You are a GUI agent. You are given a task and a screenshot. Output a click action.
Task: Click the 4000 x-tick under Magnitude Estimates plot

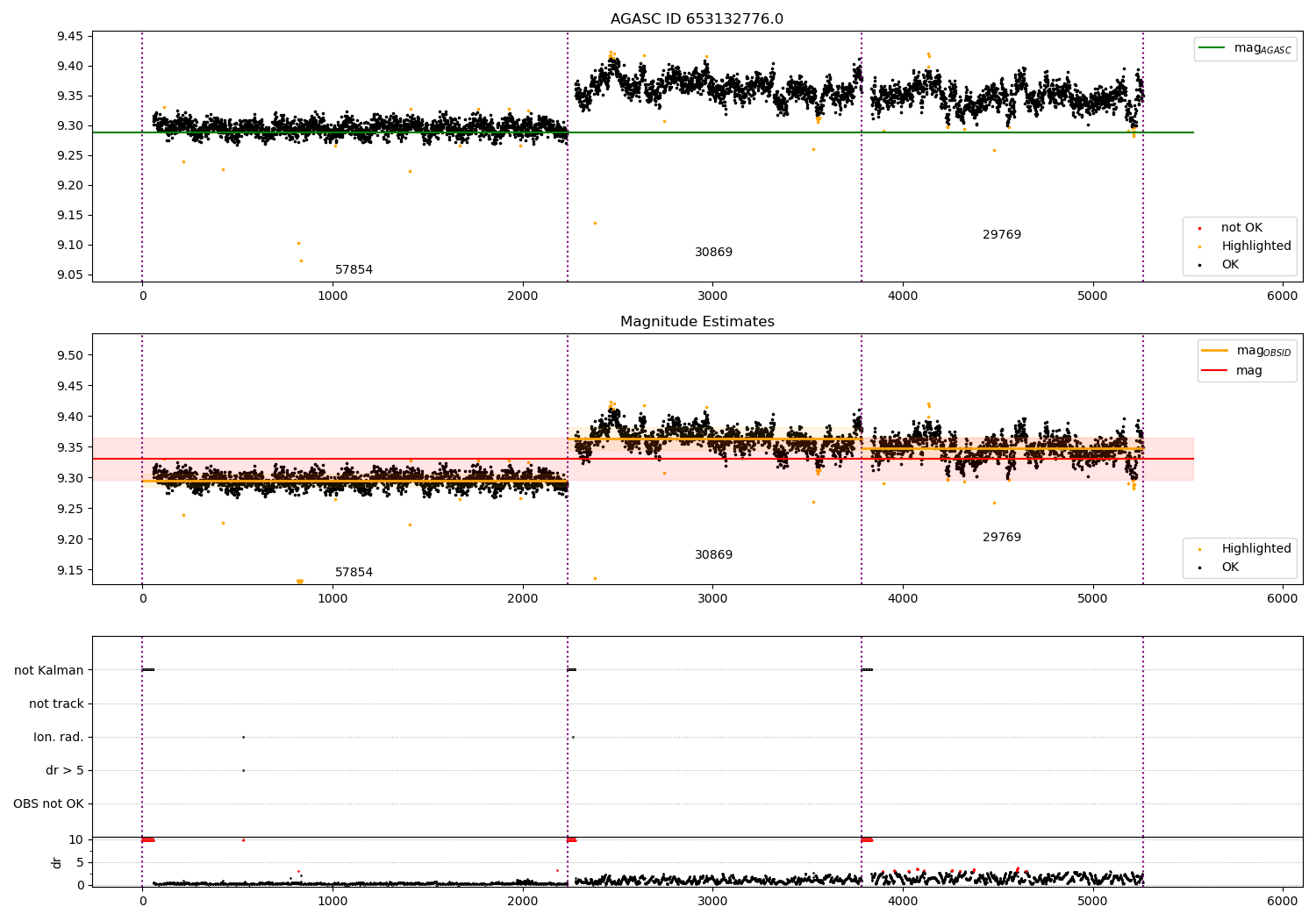tap(903, 598)
